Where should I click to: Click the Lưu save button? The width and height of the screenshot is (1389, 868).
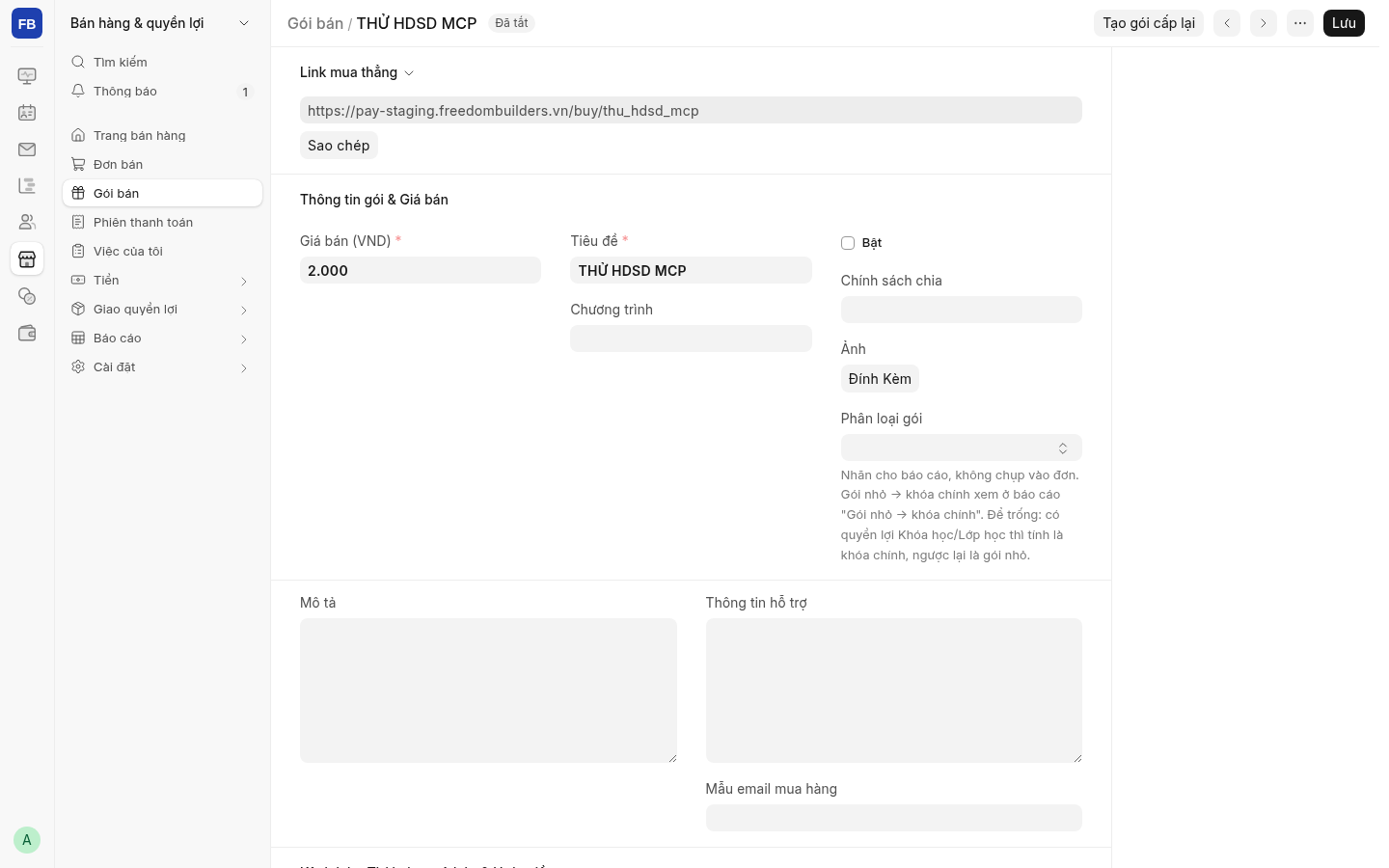[x=1344, y=23]
